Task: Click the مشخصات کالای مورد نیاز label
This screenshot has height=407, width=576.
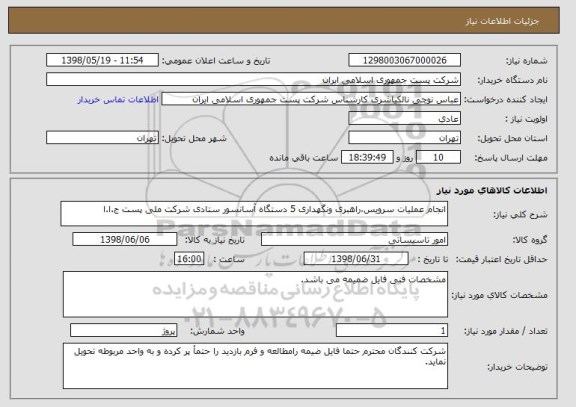Action: click(x=499, y=295)
